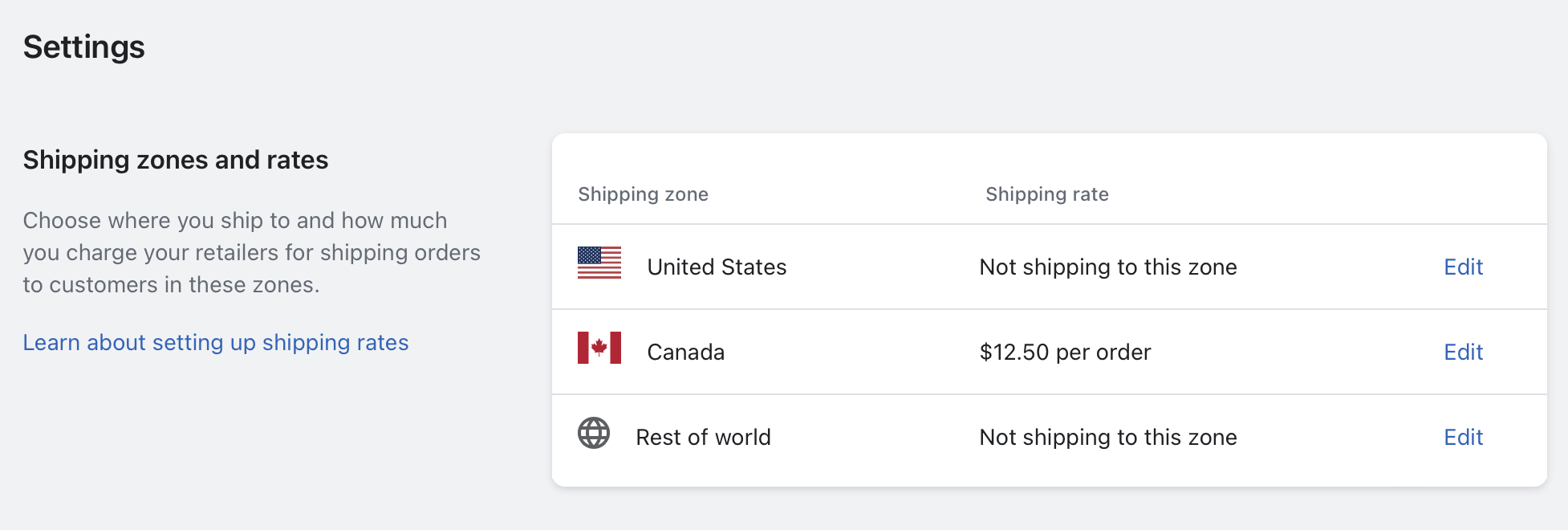
Task: Select the United States zone name
Action: pos(717,267)
